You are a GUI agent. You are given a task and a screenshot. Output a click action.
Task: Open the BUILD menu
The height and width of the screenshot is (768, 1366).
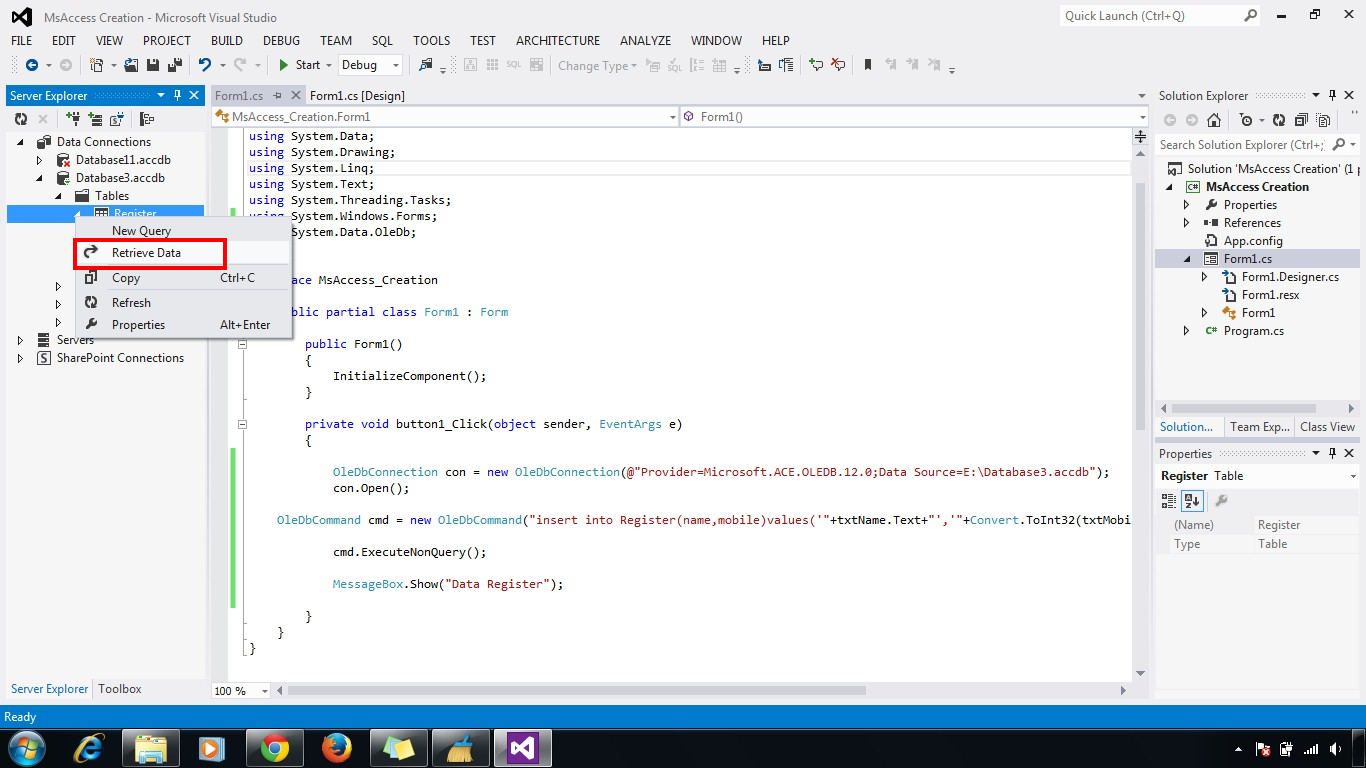tap(227, 41)
